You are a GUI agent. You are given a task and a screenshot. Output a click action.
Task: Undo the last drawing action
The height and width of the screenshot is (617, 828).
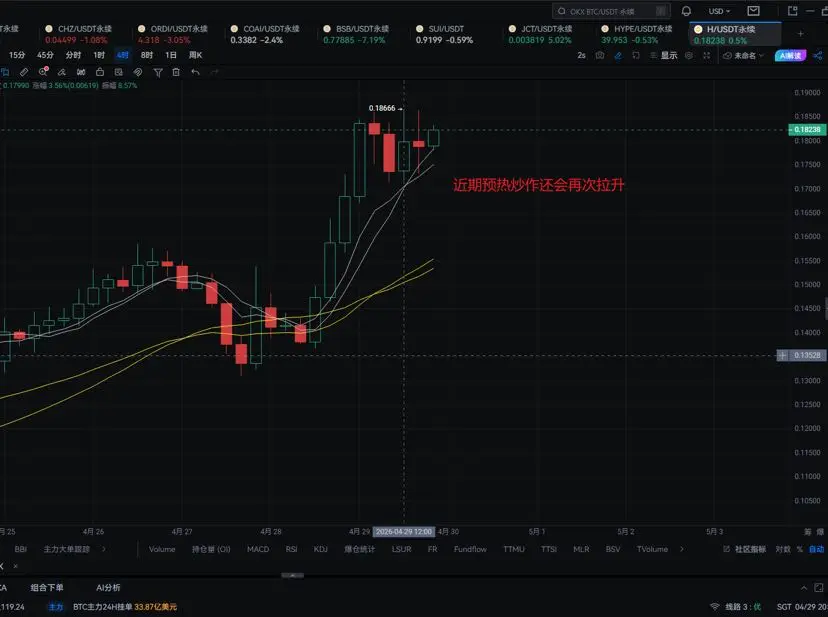point(195,72)
